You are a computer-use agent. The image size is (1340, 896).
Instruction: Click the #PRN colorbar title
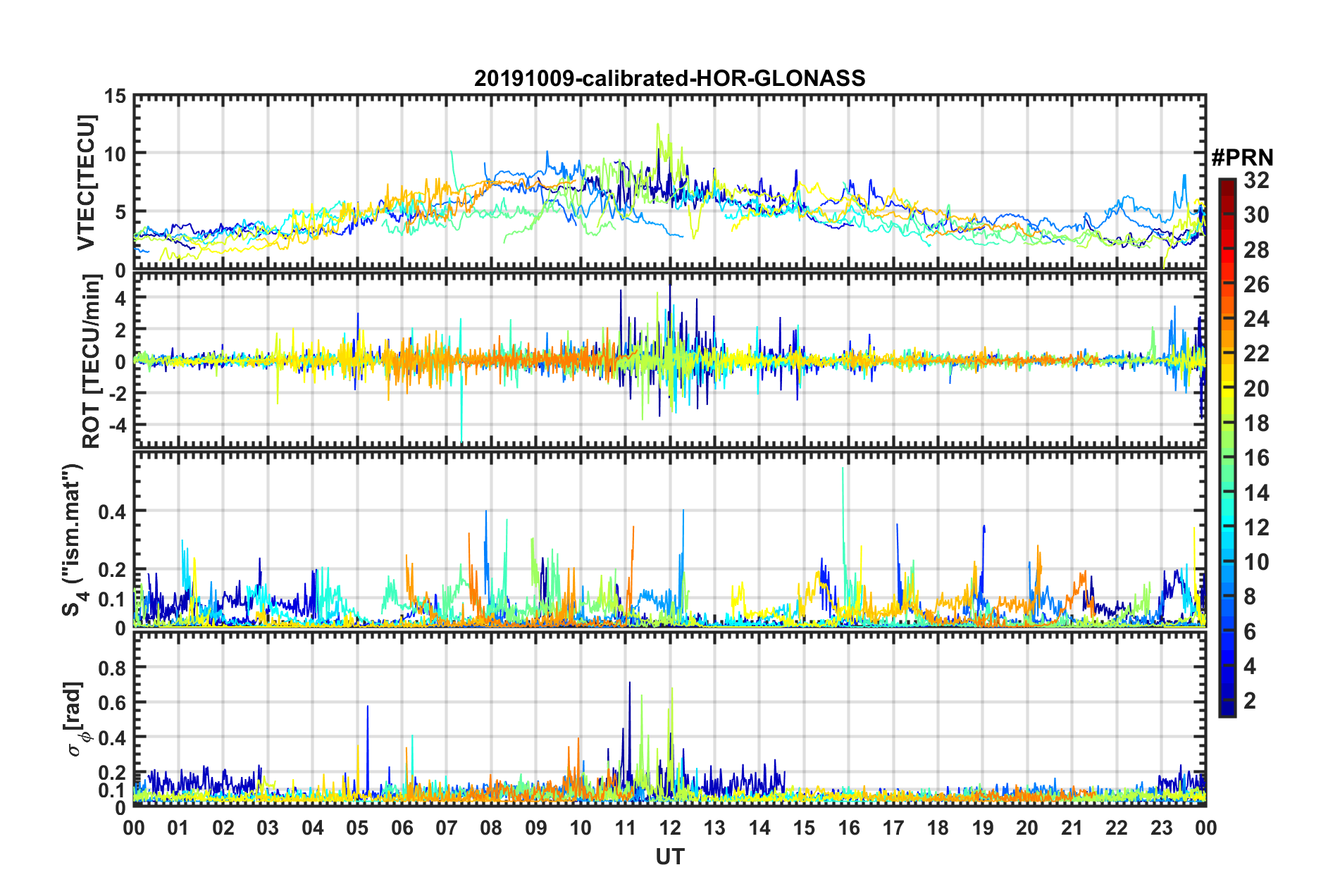[1242, 158]
